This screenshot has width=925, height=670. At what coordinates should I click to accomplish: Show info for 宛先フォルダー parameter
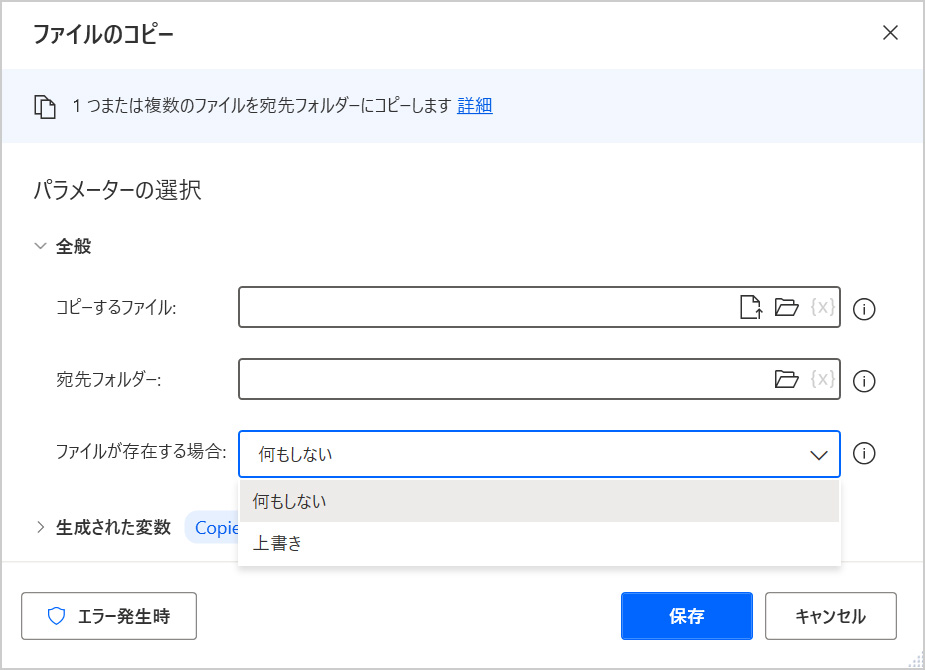[x=865, y=381]
